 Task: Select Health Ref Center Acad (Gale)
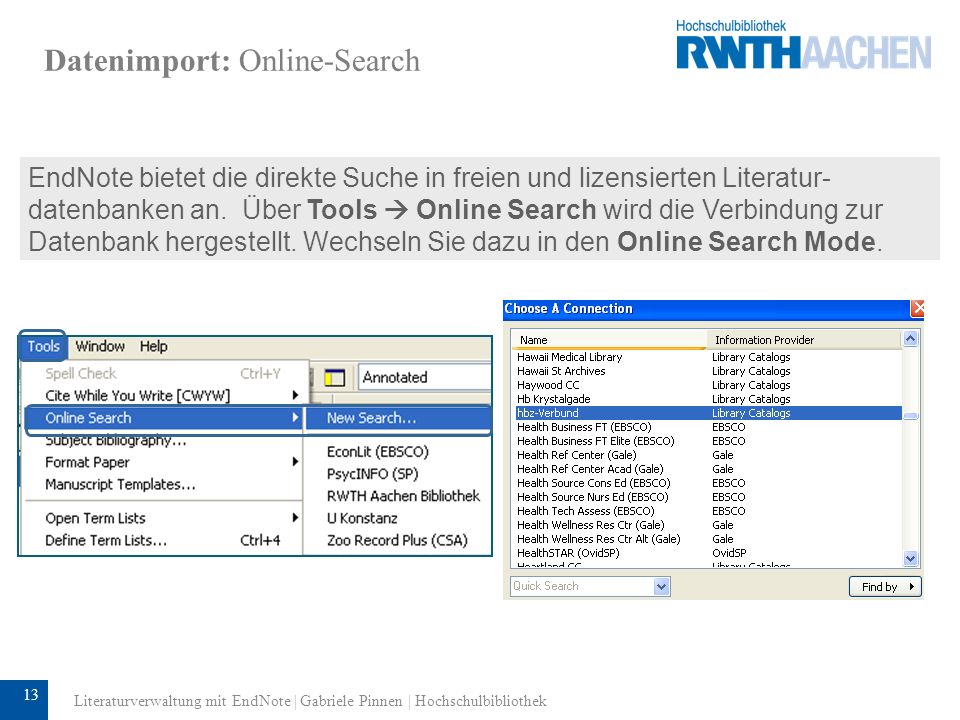point(708,469)
